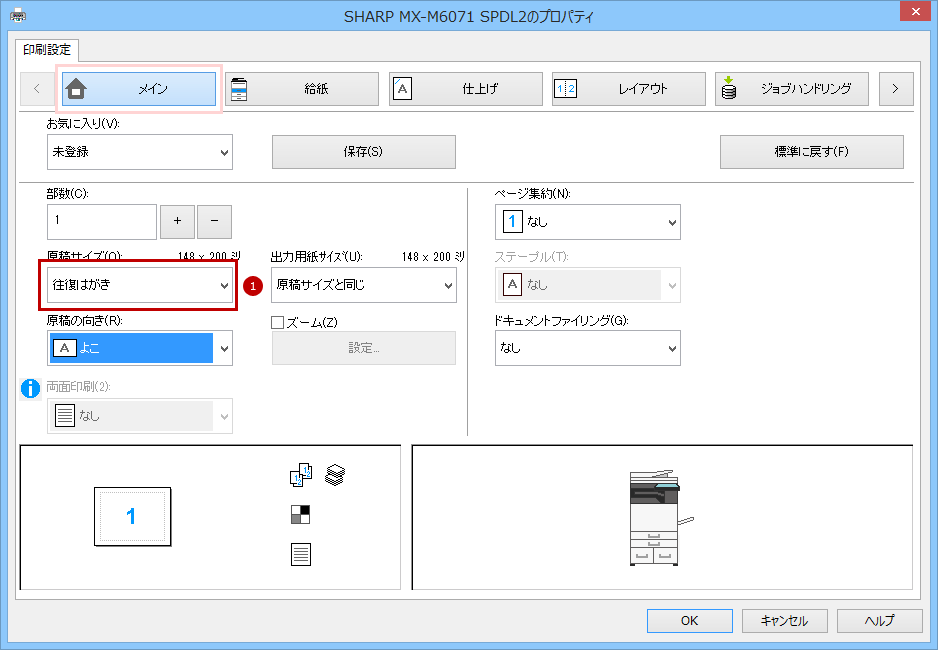Switch to the 仕上げ tab
This screenshot has width=938, height=650.
point(466,89)
